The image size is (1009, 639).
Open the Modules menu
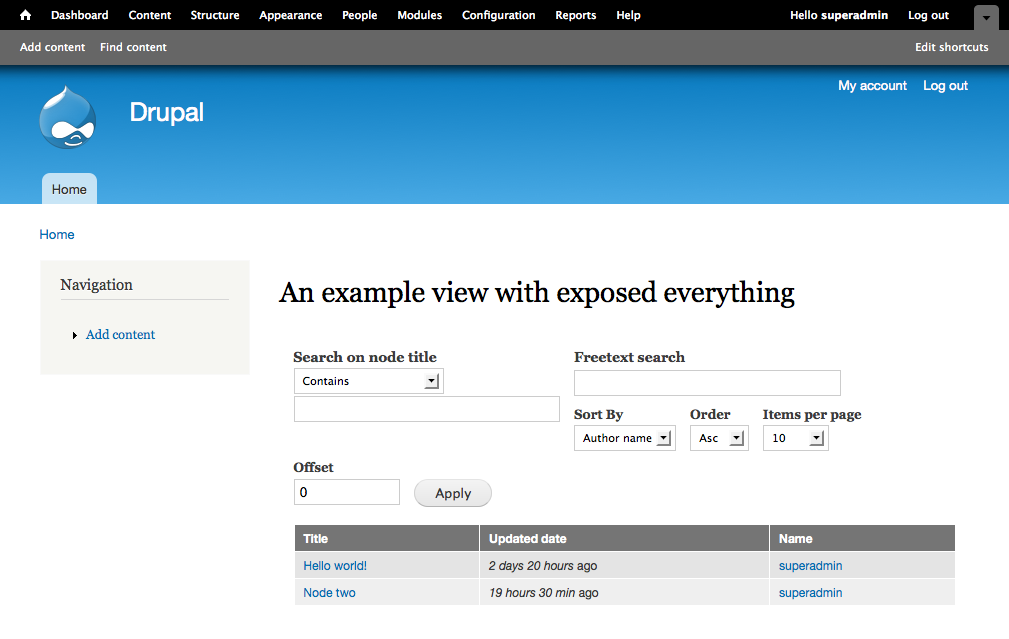pyautogui.click(x=419, y=15)
